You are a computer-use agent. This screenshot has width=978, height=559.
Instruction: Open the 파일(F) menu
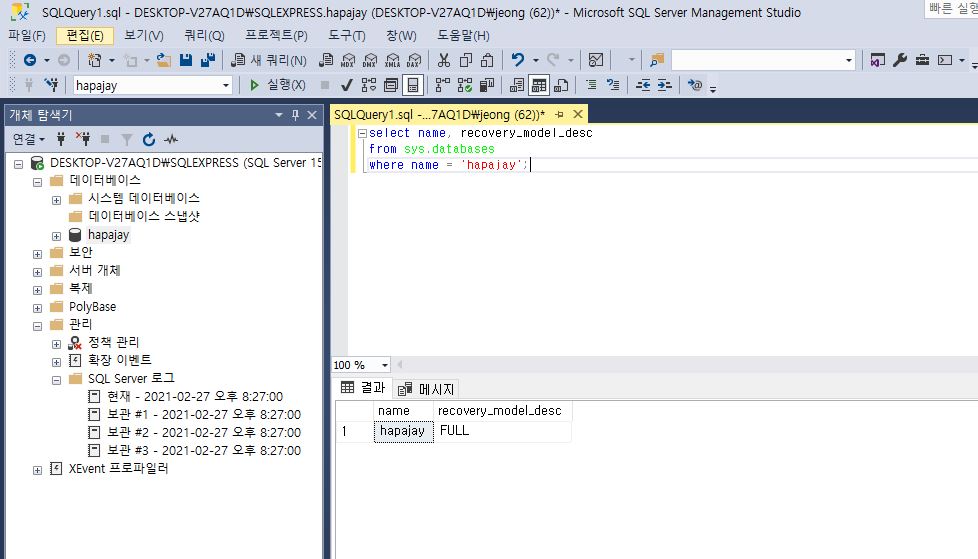27,36
